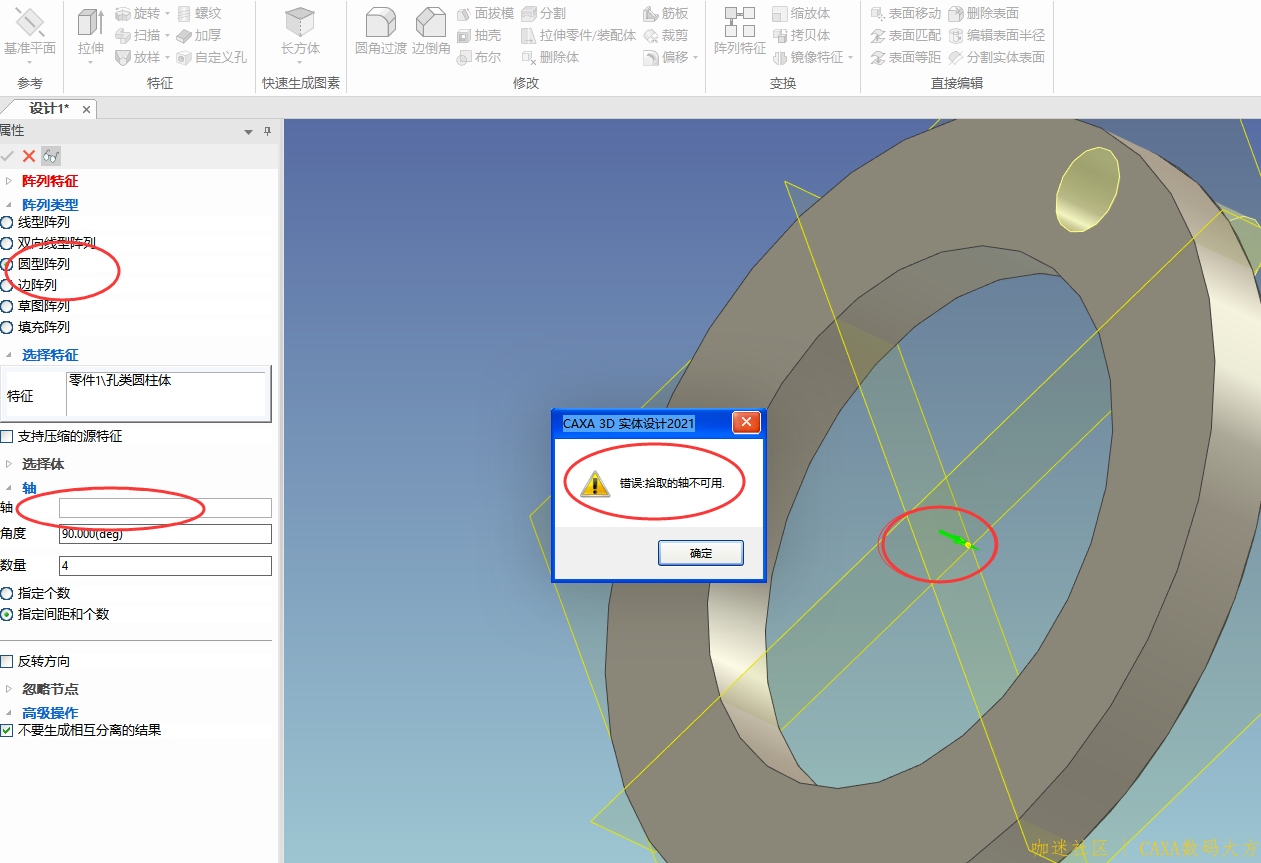Select the 筋板 rib tool
The width and height of the screenshot is (1261, 863).
666,13
